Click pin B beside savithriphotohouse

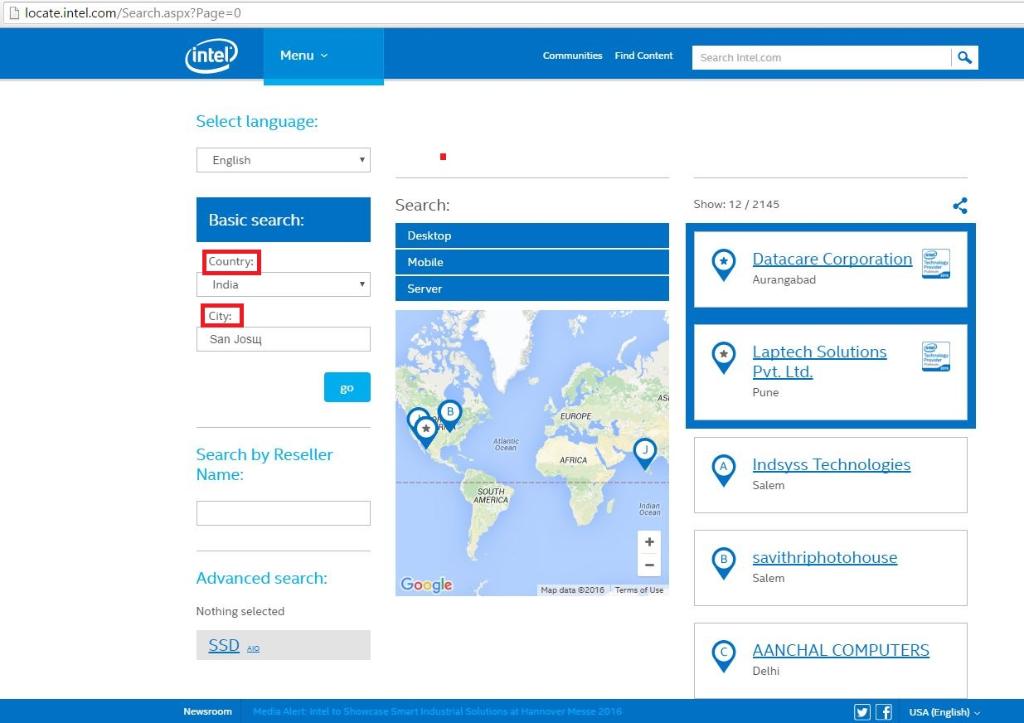click(724, 562)
